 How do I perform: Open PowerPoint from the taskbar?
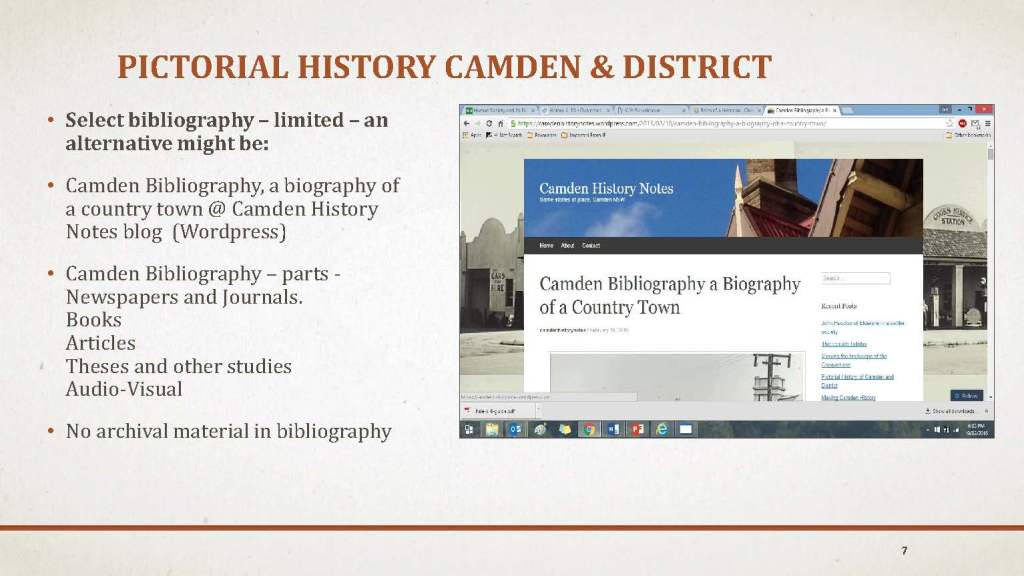pyautogui.click(x=637, y=429)
